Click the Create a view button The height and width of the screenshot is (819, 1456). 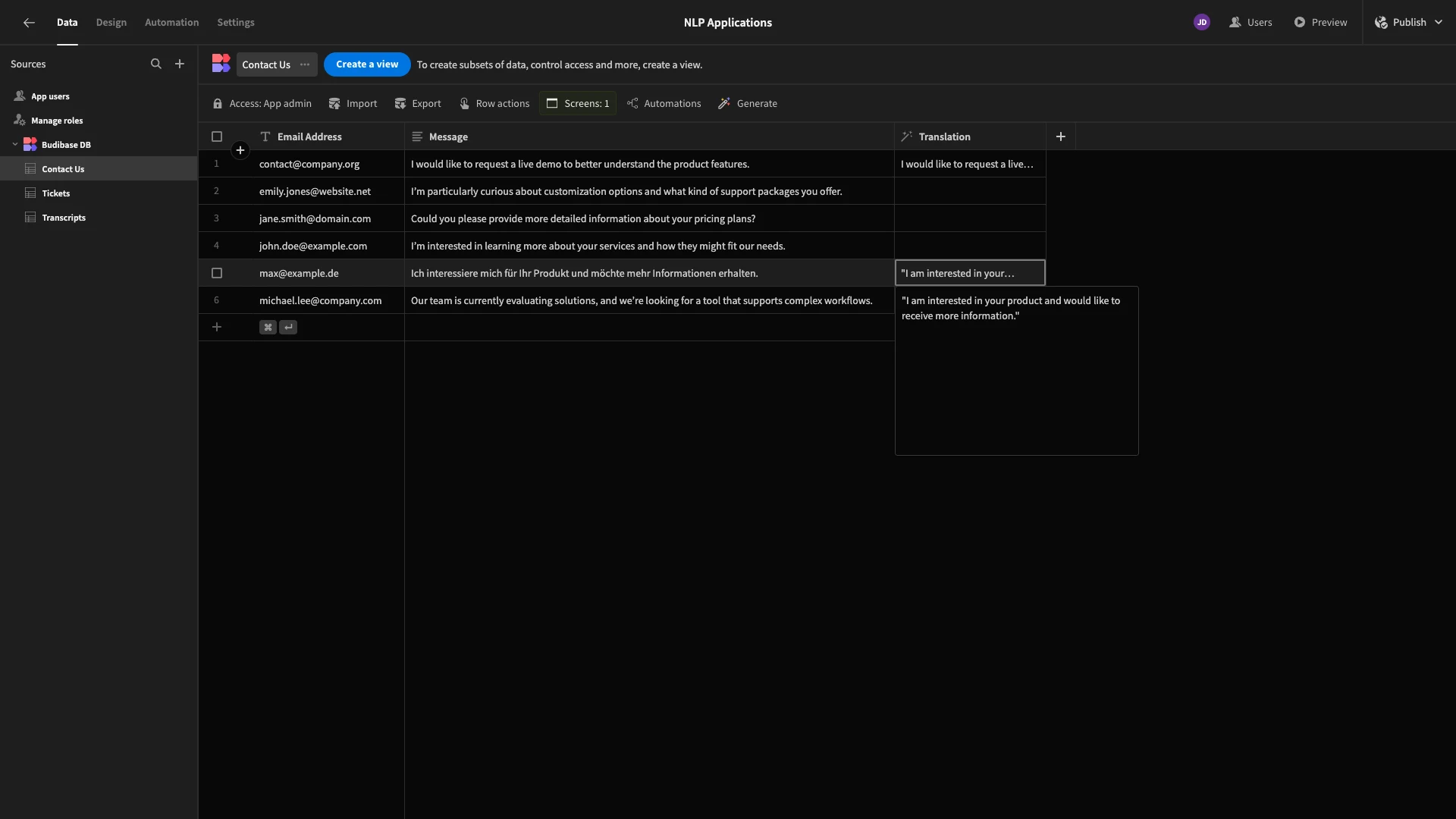367,64
